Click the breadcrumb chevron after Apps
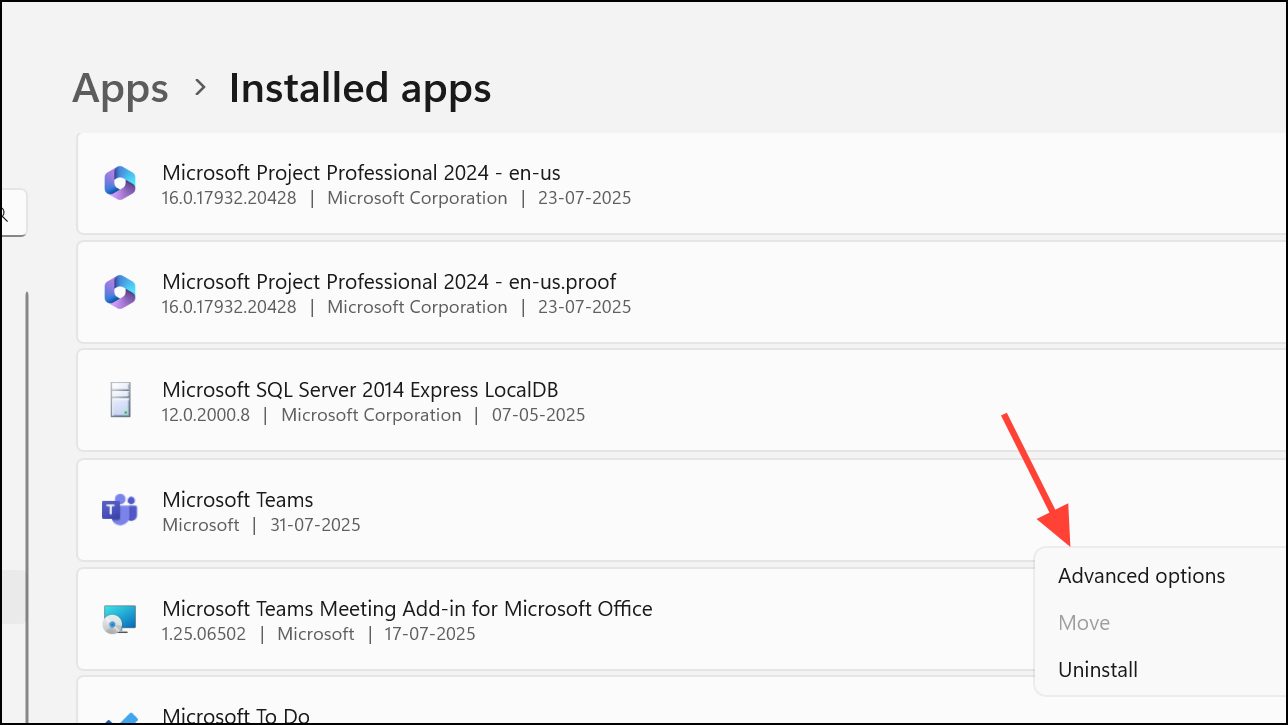 (201, 88)
